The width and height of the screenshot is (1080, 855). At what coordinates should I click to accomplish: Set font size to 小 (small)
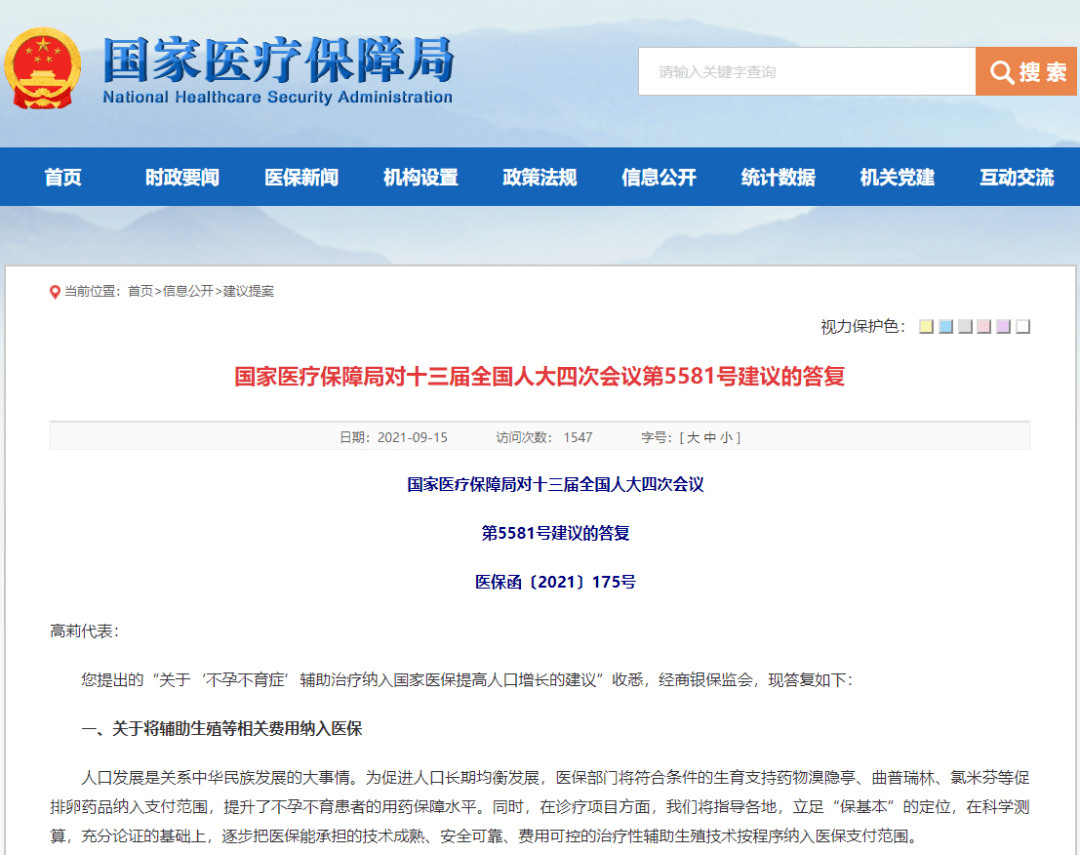tap(726, 437)
